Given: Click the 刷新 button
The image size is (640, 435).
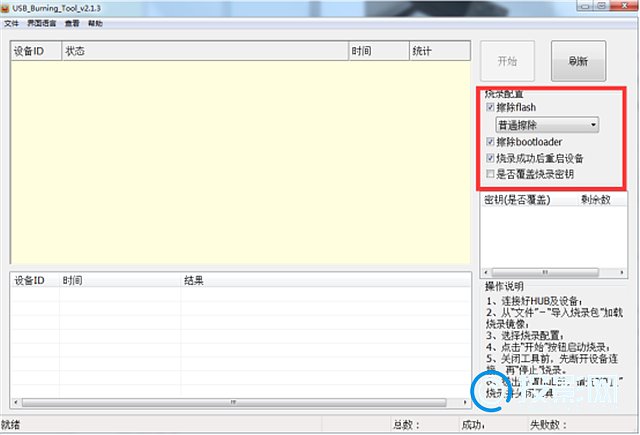Looking at the screenshot, I should pyautogui.click(x=578, y=61).
